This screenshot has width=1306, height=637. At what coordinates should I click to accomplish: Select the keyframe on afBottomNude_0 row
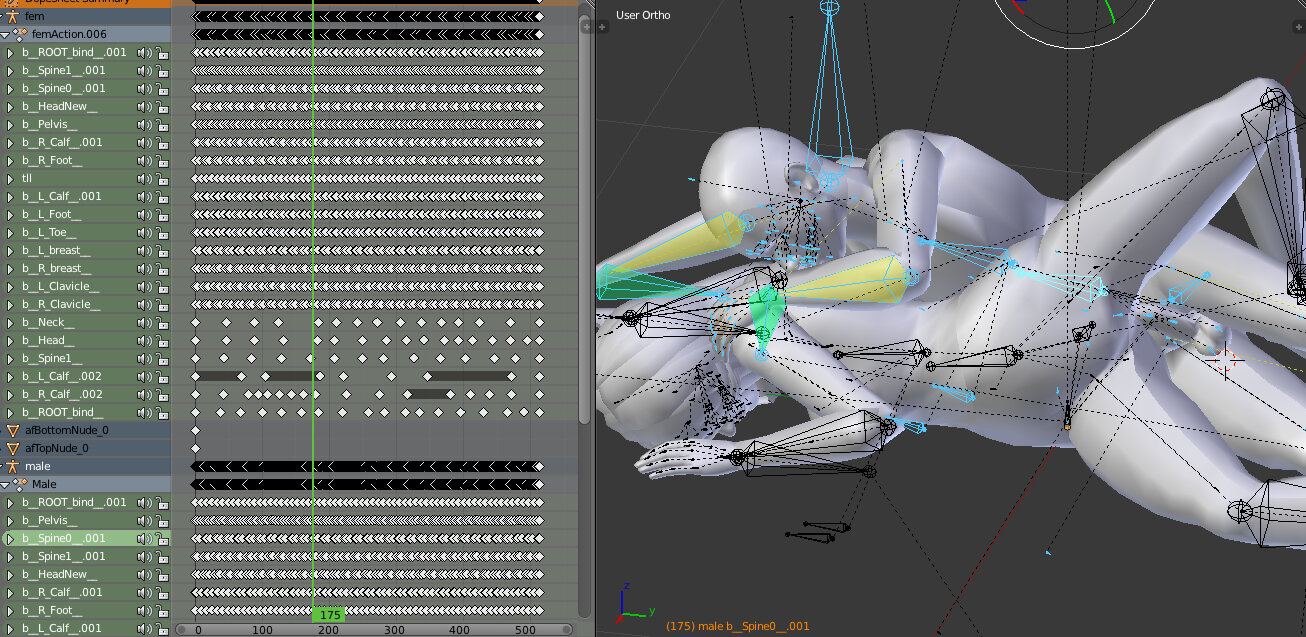click(x=195, y=430)
